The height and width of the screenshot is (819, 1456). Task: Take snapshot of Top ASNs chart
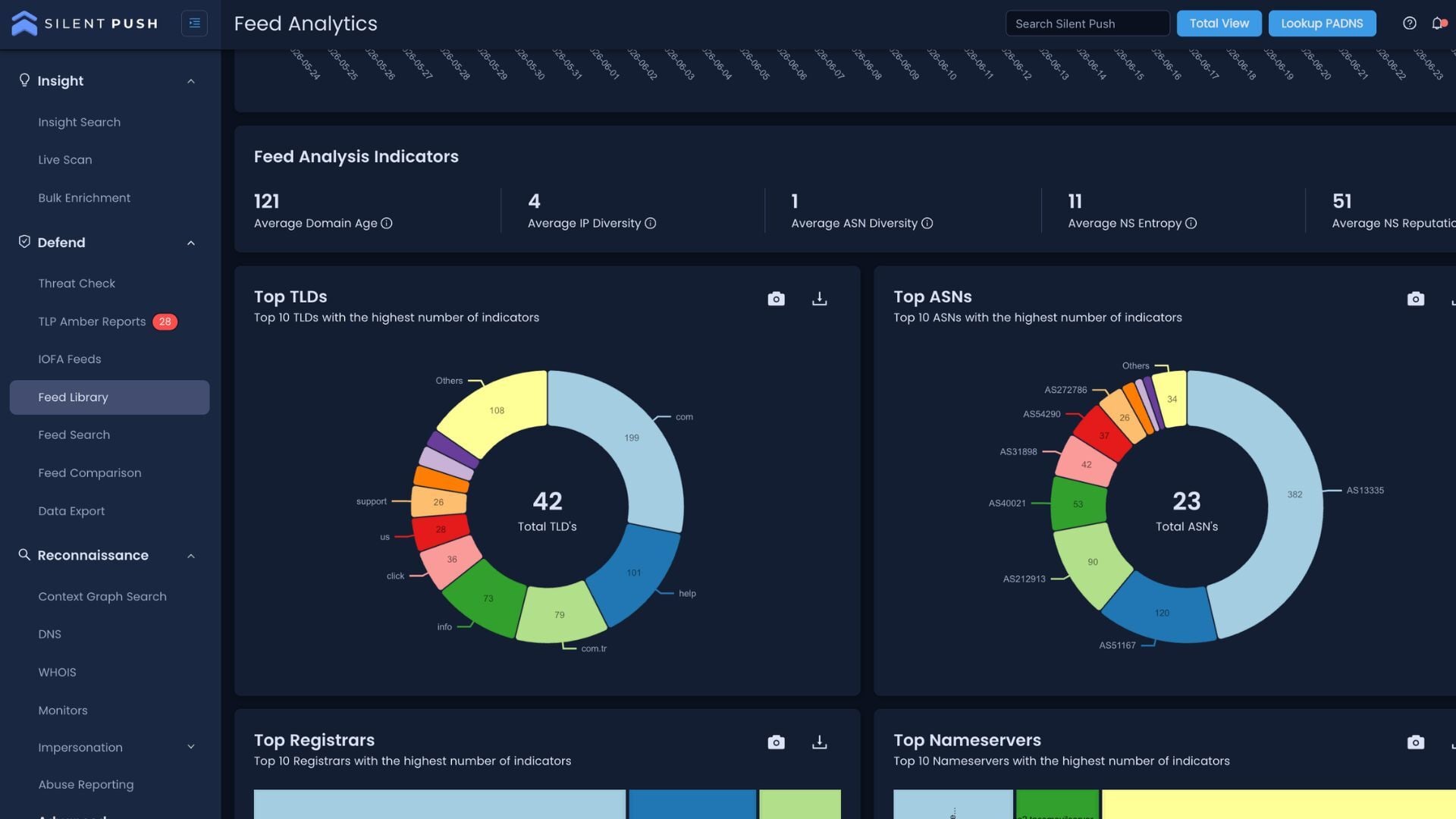point(1416,299)
